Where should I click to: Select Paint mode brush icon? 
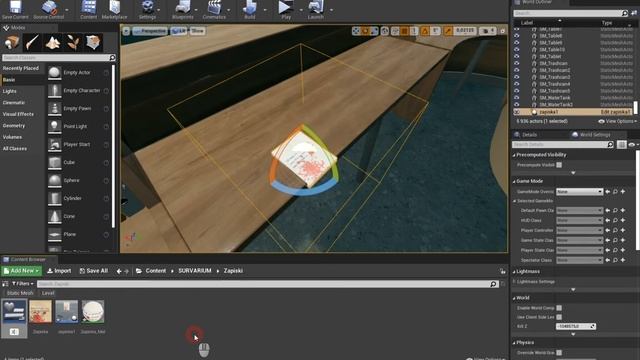(32, 42)
